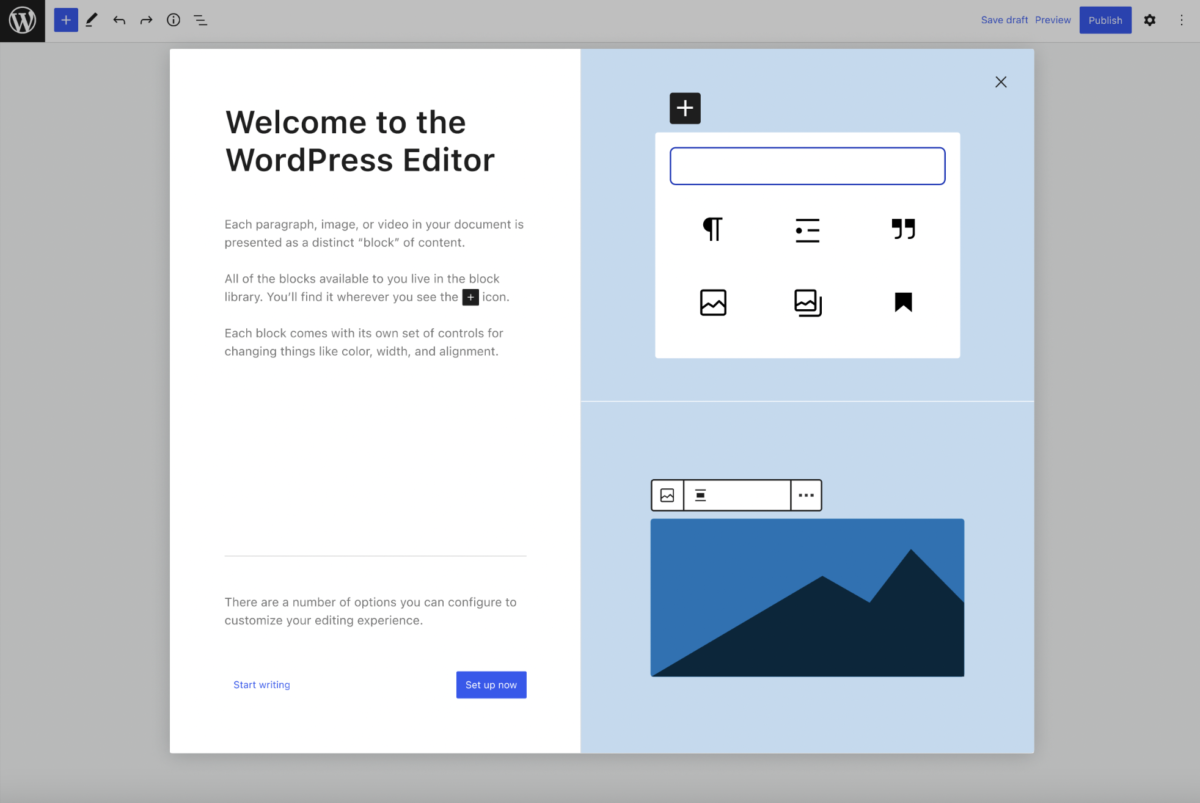Image resolution: width=1200 pixels, height=803 pixels.
Task: Click the search field in block library illustration
Action: coord(807,166)
